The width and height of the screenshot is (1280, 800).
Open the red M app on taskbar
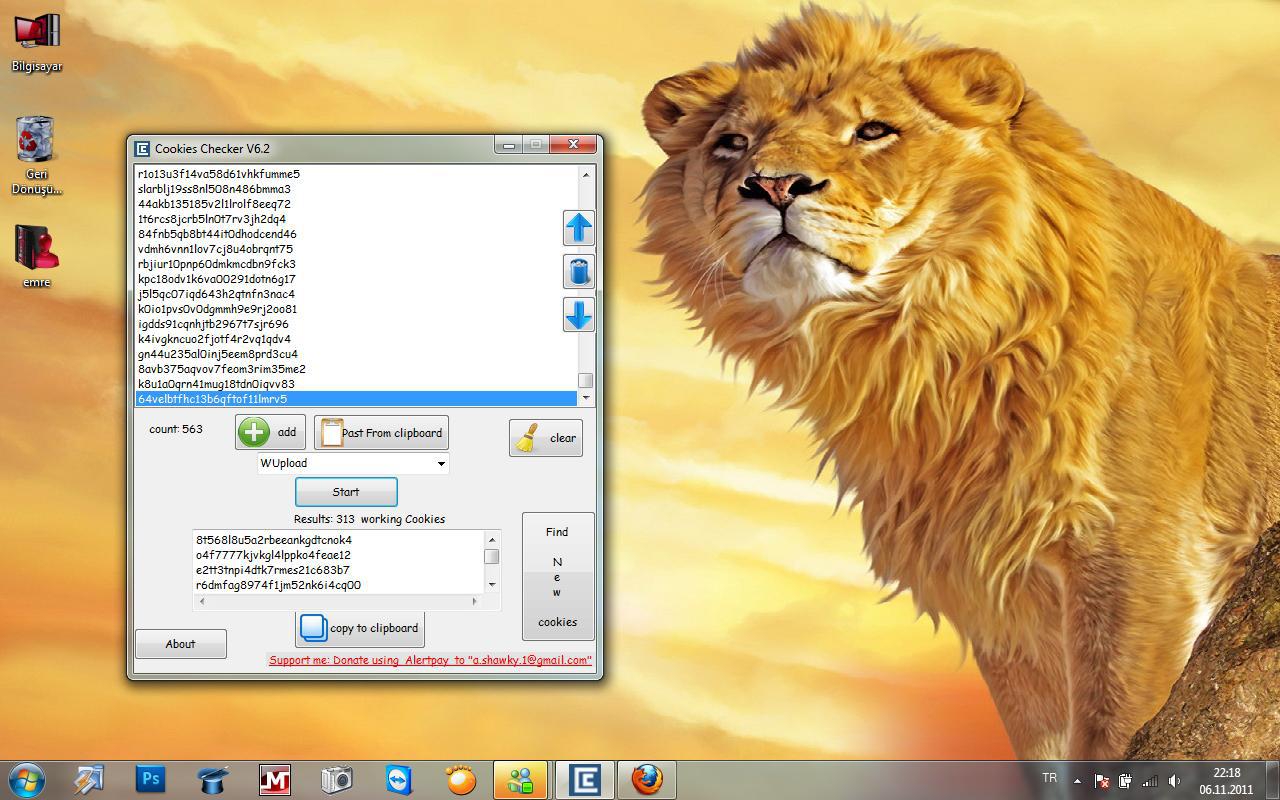274,779
